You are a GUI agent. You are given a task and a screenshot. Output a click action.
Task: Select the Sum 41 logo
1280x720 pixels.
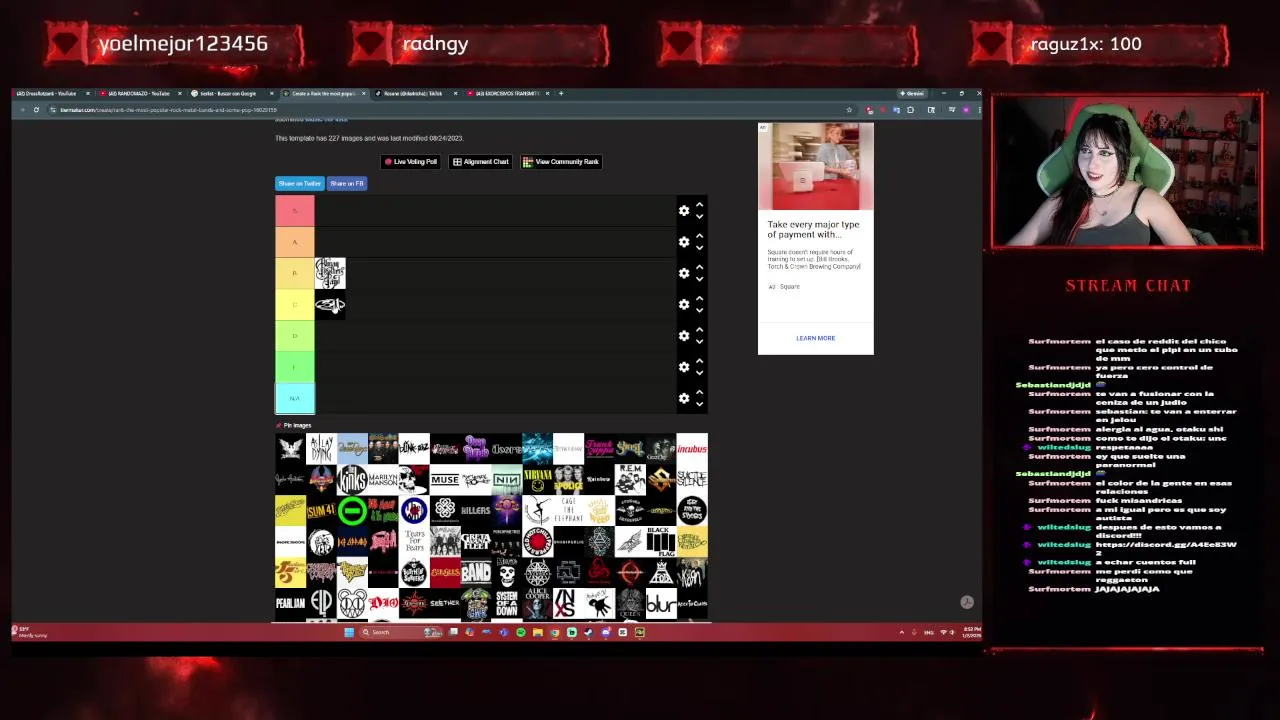click(321, 510)
